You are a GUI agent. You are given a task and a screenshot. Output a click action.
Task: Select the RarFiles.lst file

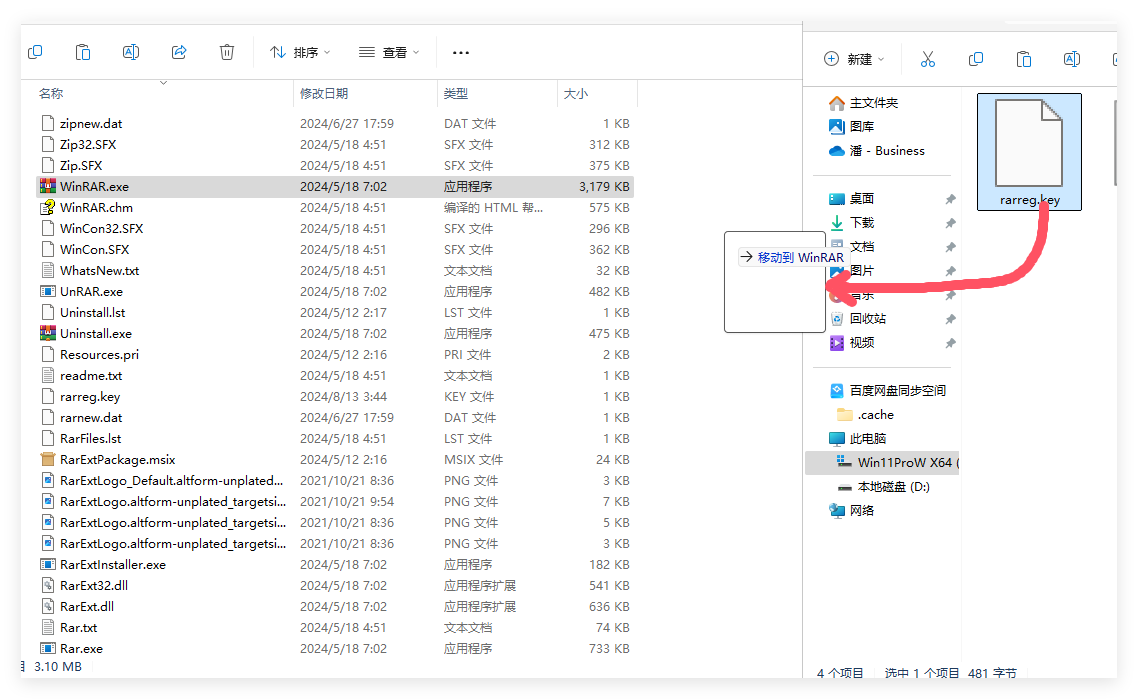click(91, 439)
